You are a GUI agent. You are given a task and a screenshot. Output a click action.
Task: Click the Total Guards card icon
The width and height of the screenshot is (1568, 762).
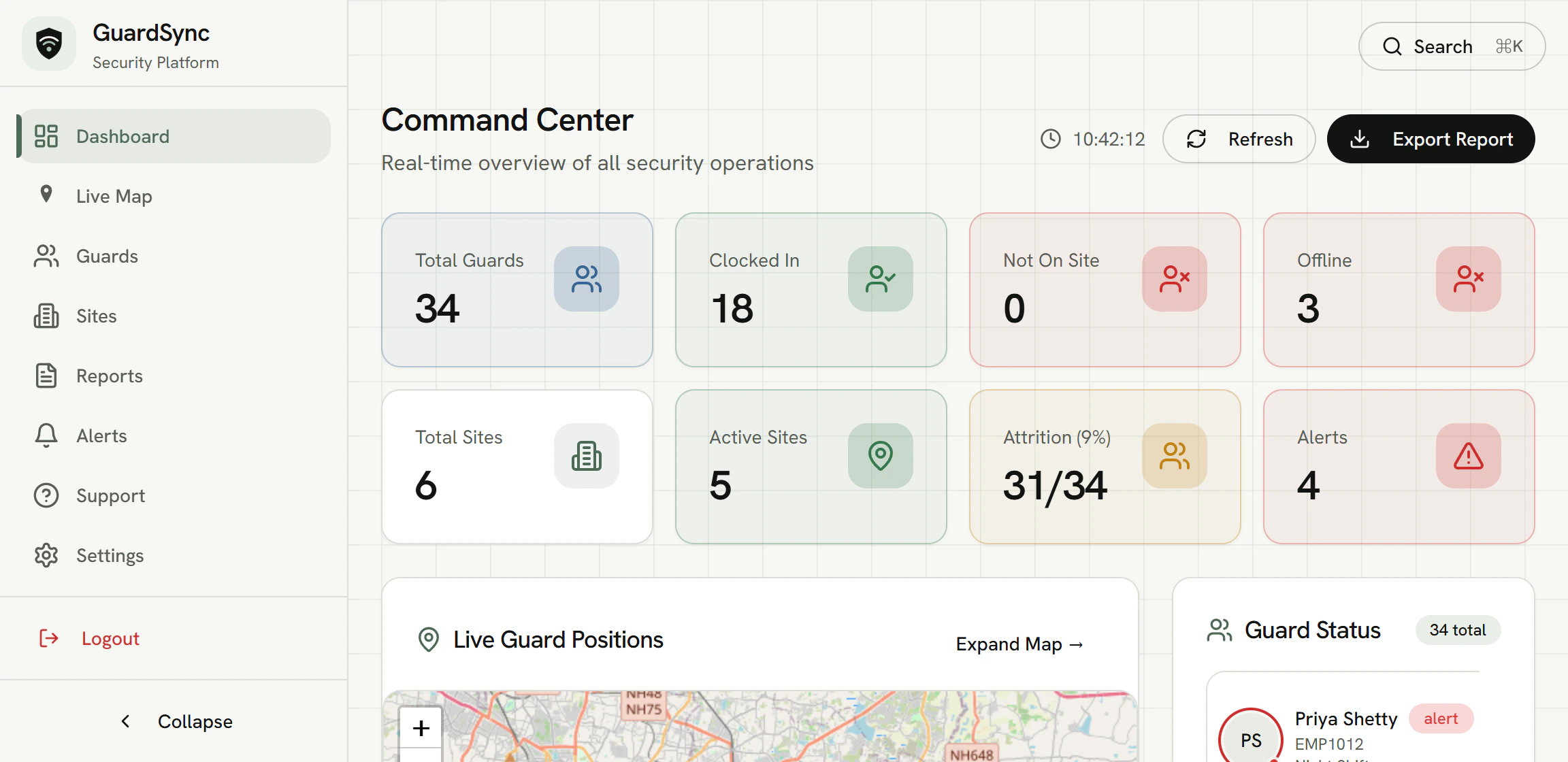point(587,279)
